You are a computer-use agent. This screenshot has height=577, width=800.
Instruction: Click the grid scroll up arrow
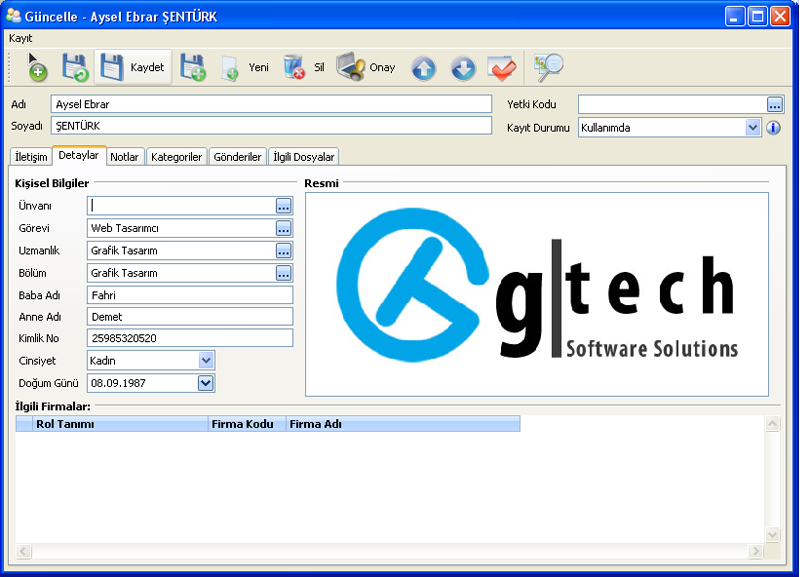tap(772, 423)
